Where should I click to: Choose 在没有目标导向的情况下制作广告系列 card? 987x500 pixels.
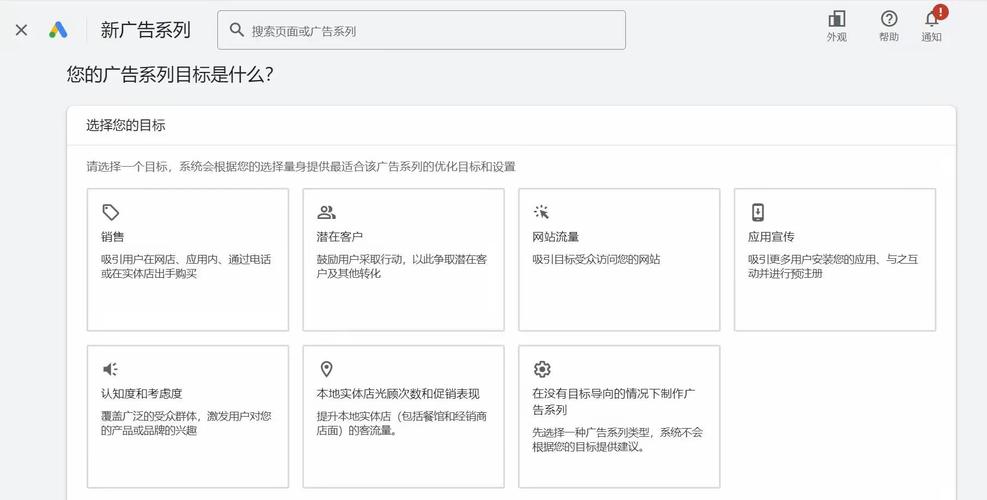click(x=619, y=416)
